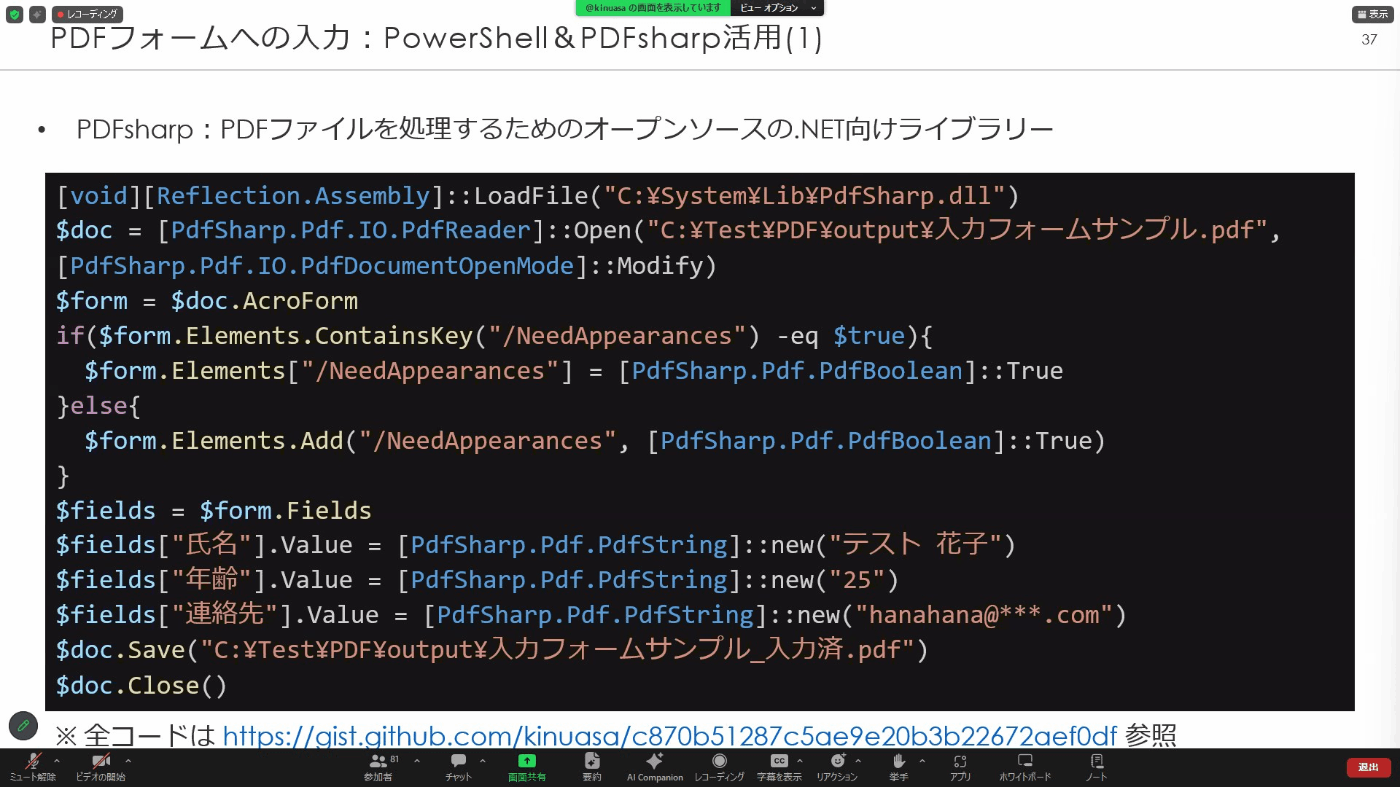This screenshot has width=1400, height=787.
Task: Open the gist.github.com/kinuasa link
Action: [x=669, y=736]
